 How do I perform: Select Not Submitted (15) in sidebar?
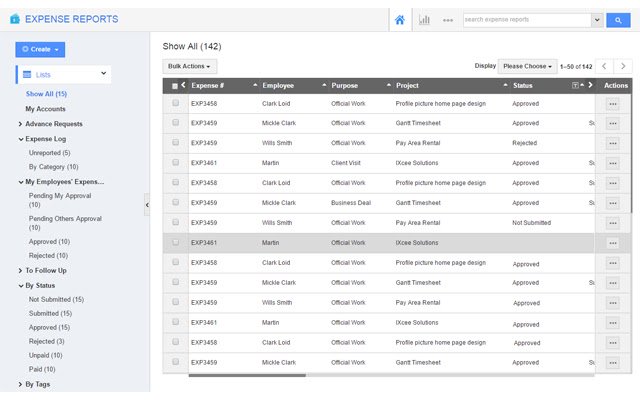56,300
